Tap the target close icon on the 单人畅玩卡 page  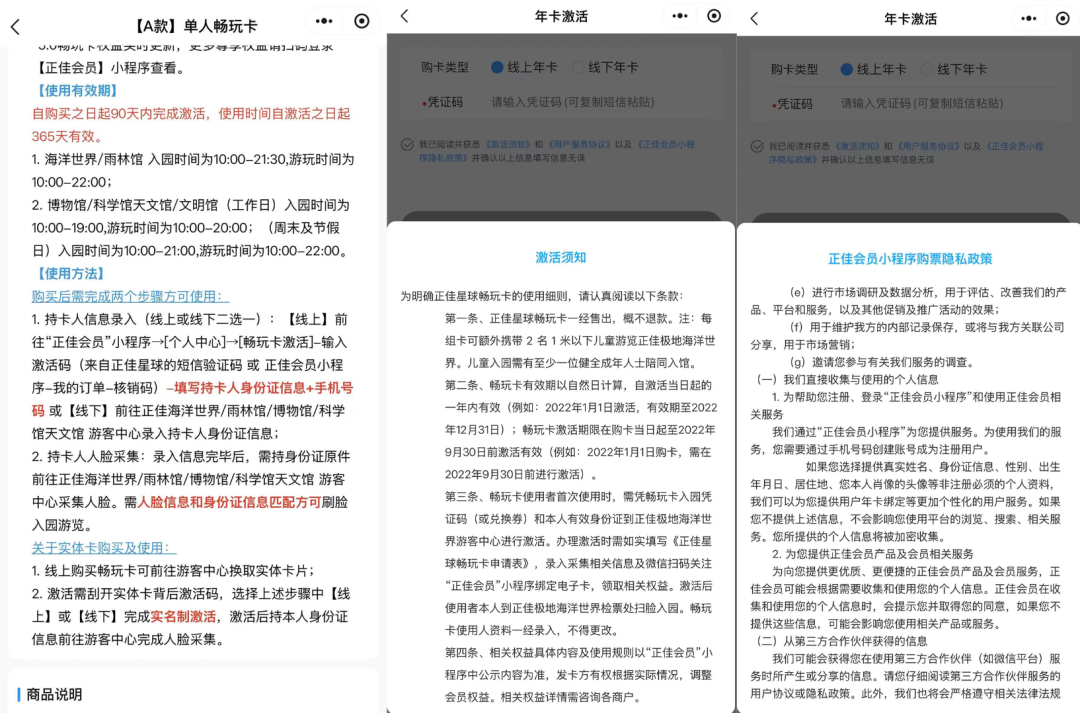click(x=362, y=21)
